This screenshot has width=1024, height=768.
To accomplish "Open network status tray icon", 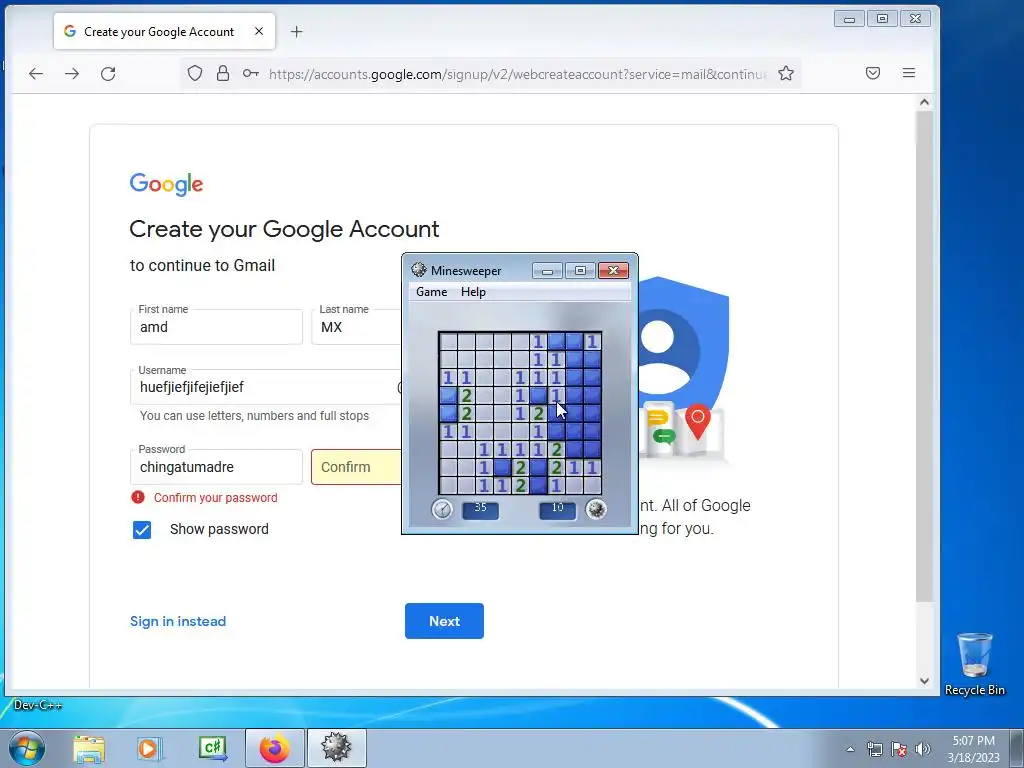I will pos(874,749).
